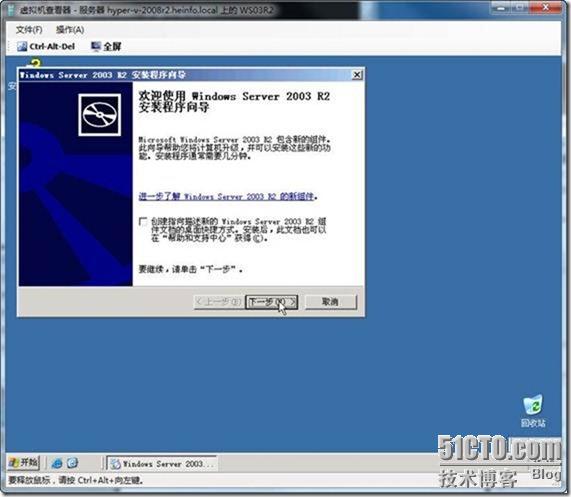Click the status bar text Ctrl+Alt+向左键

tap(110, 480)
